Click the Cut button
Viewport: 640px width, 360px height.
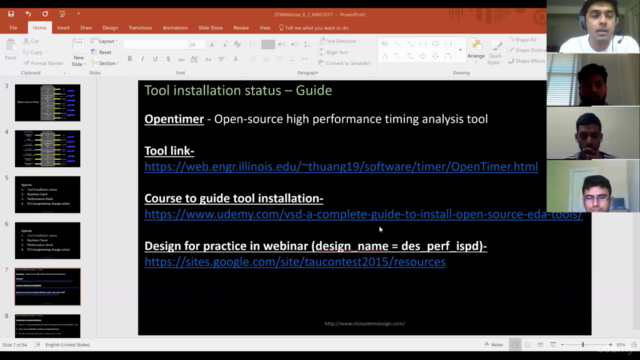click(x=31, y=41)
